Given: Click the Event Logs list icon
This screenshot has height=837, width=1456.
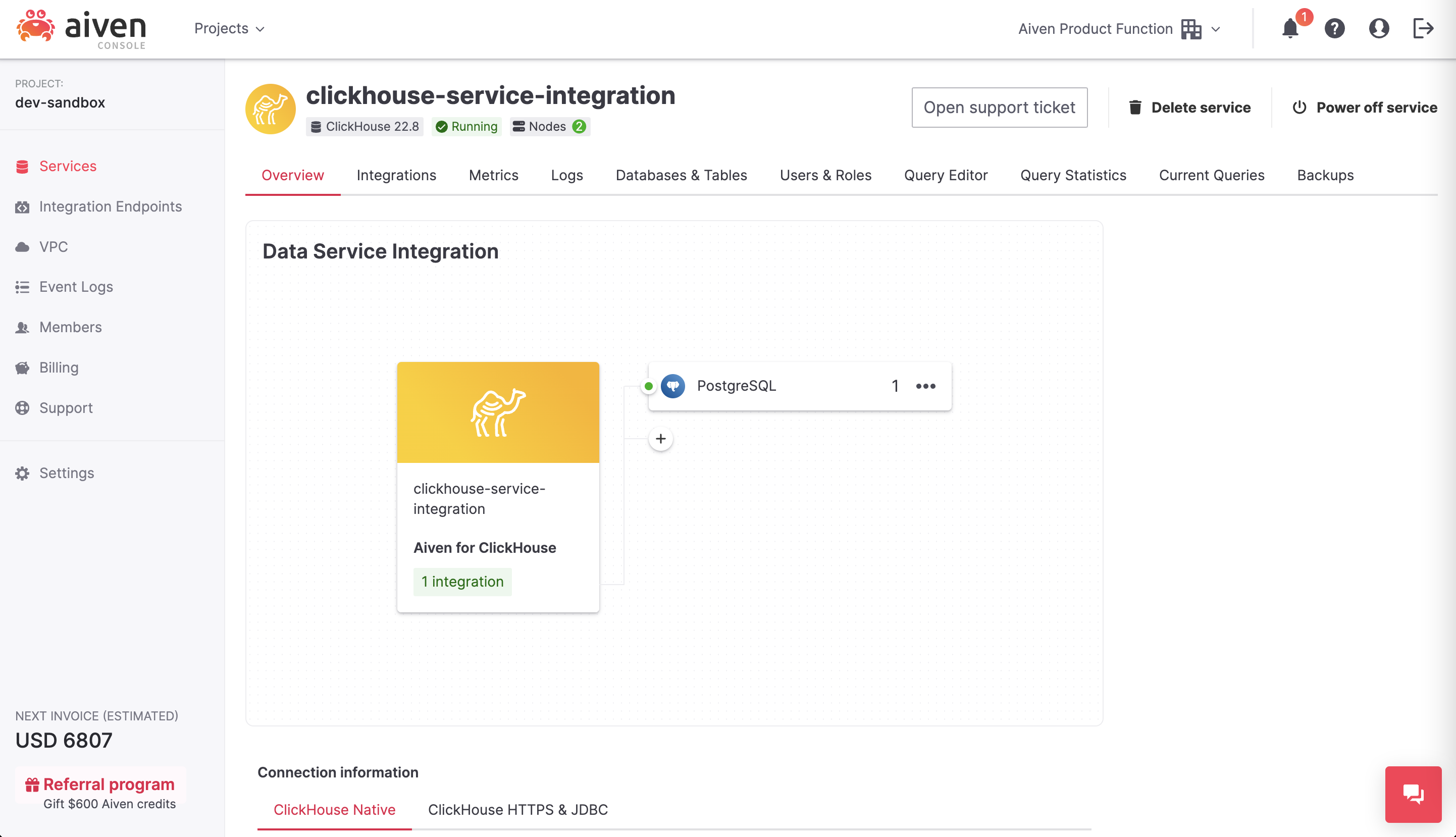Looking at the screenshot, I should pyautogui.click(x=22, y=287).
